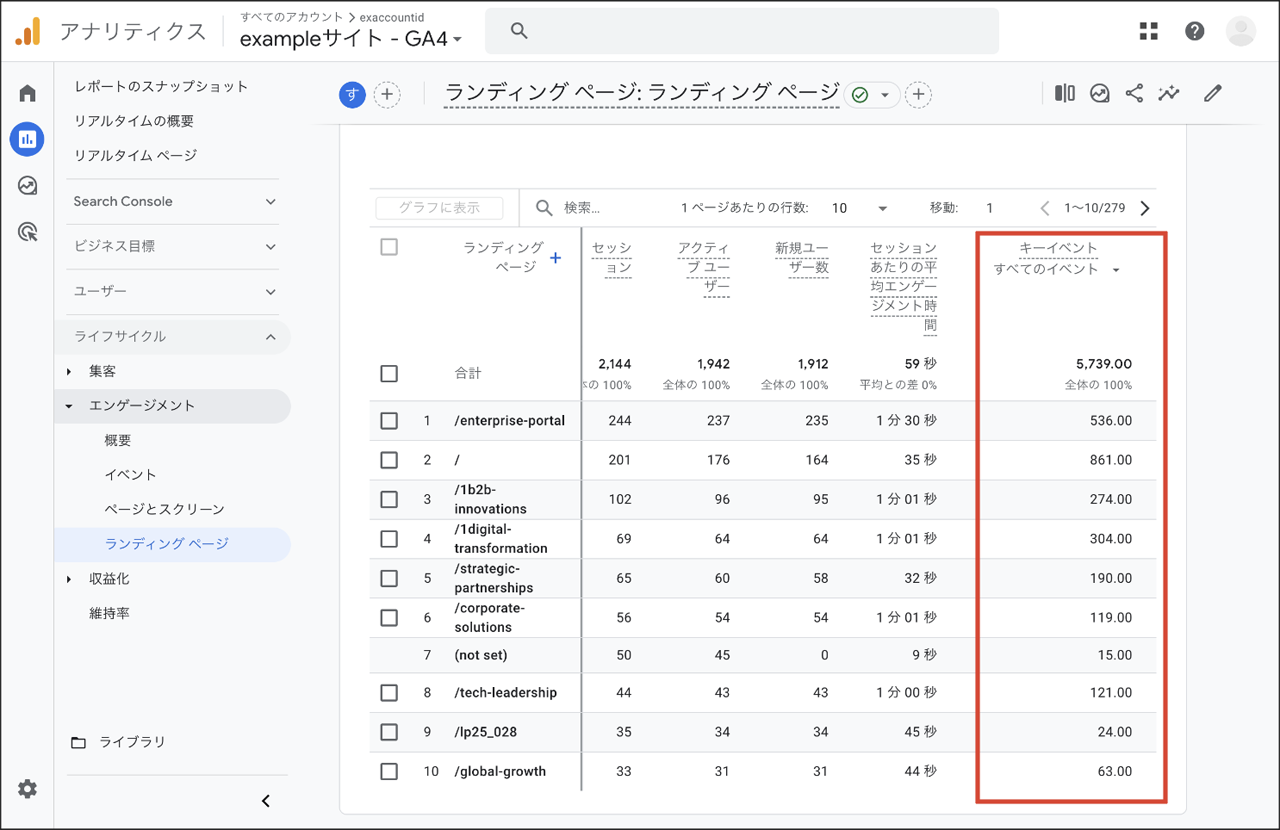Open the Advertising icon in left rail
1280x830 pixels.
[x=27, y=233]
